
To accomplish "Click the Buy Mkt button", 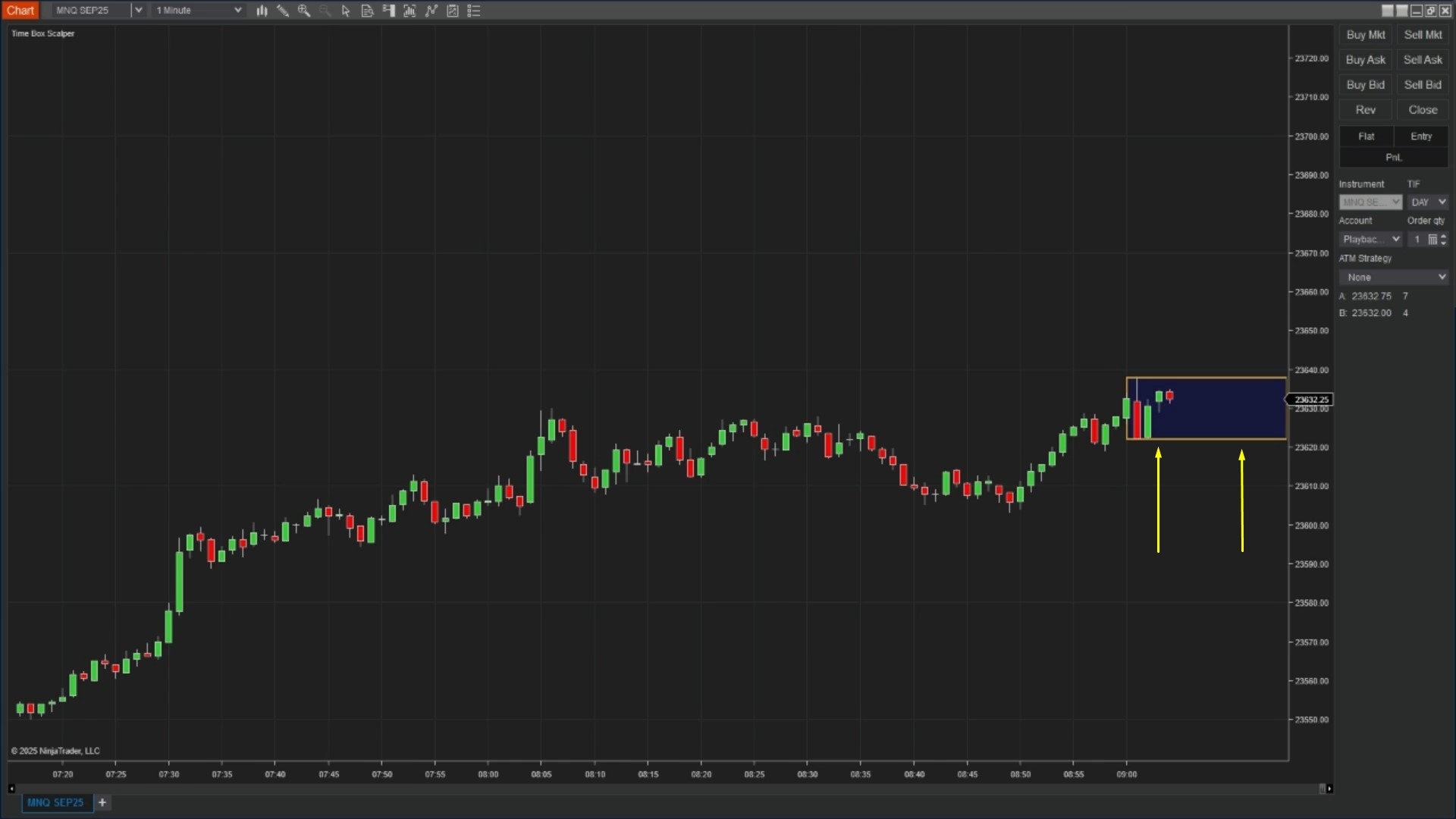I will [x=1364, y=35].
